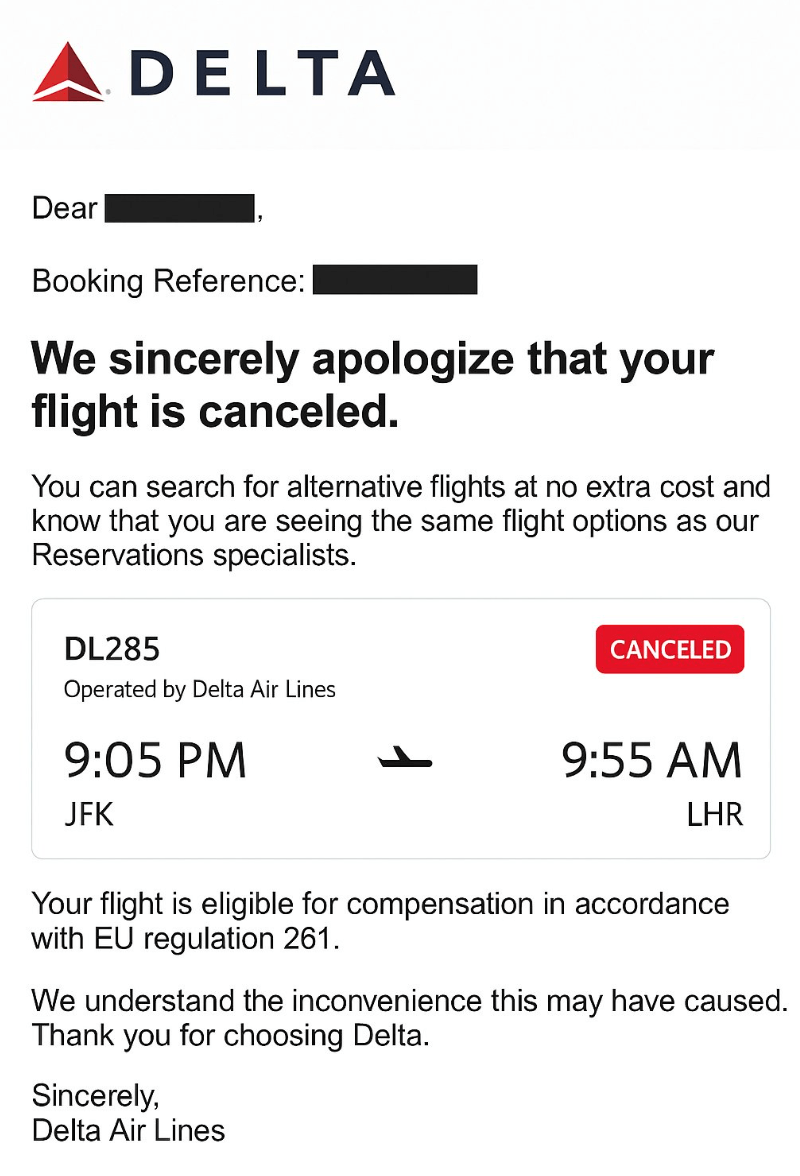The image size is (800, 1176).
Task: Click the "Sincerely," closing line
Action: (x=95, y=1095)
